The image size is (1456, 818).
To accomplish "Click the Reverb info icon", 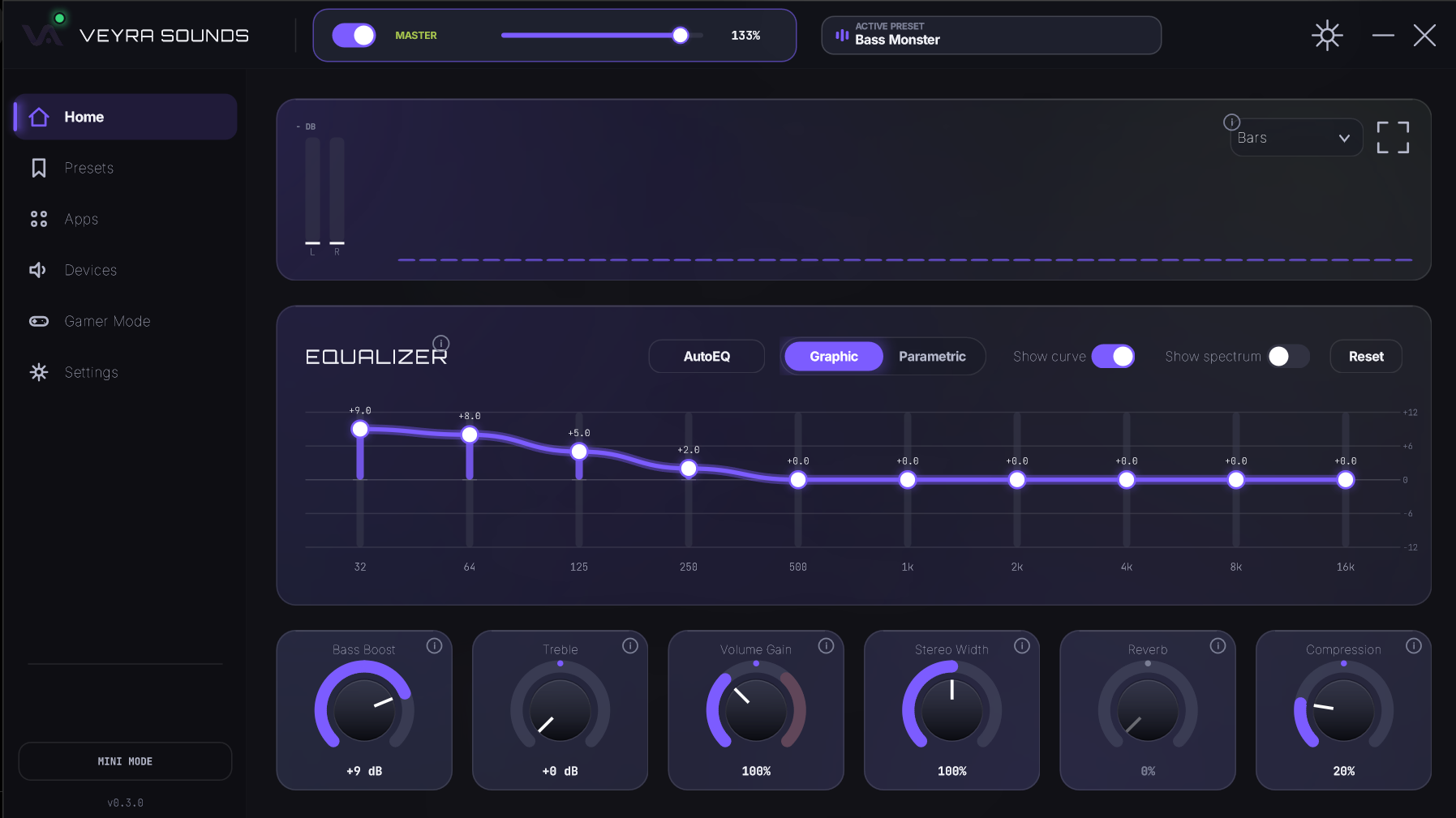I will [x=1218, y=646].
